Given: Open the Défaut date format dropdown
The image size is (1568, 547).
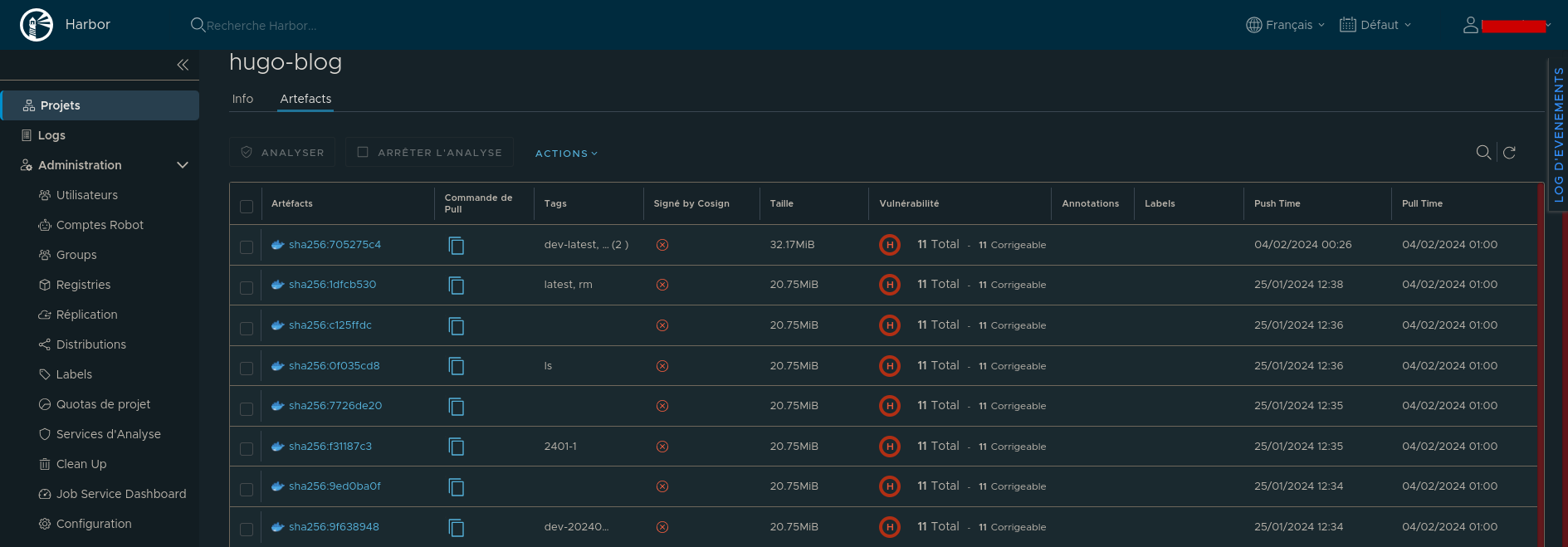Looking at the screenshot, I should tap(1375, 25).
